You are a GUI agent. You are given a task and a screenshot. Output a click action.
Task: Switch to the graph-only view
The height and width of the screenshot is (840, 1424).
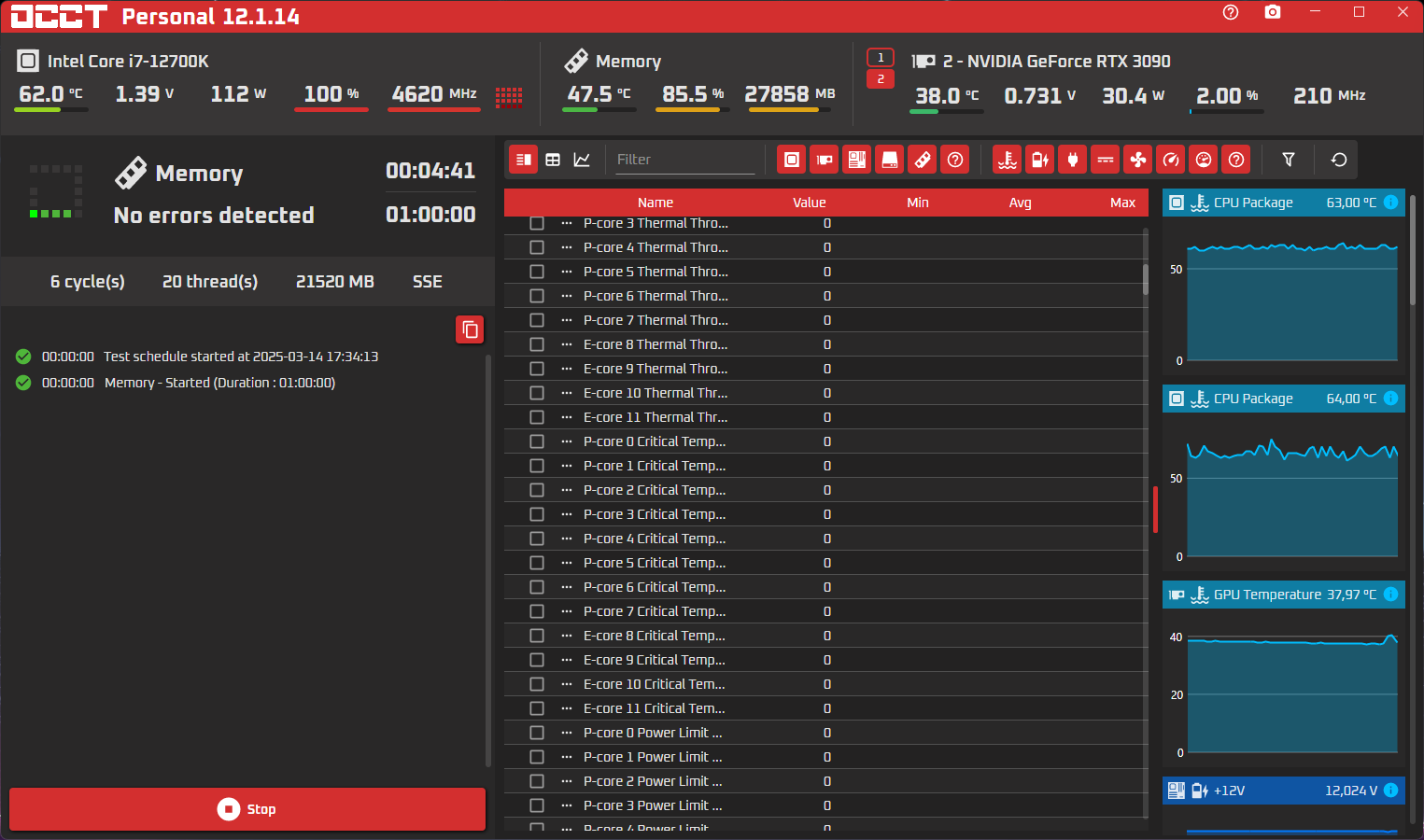pyautogui.click(x=582, y=160)
